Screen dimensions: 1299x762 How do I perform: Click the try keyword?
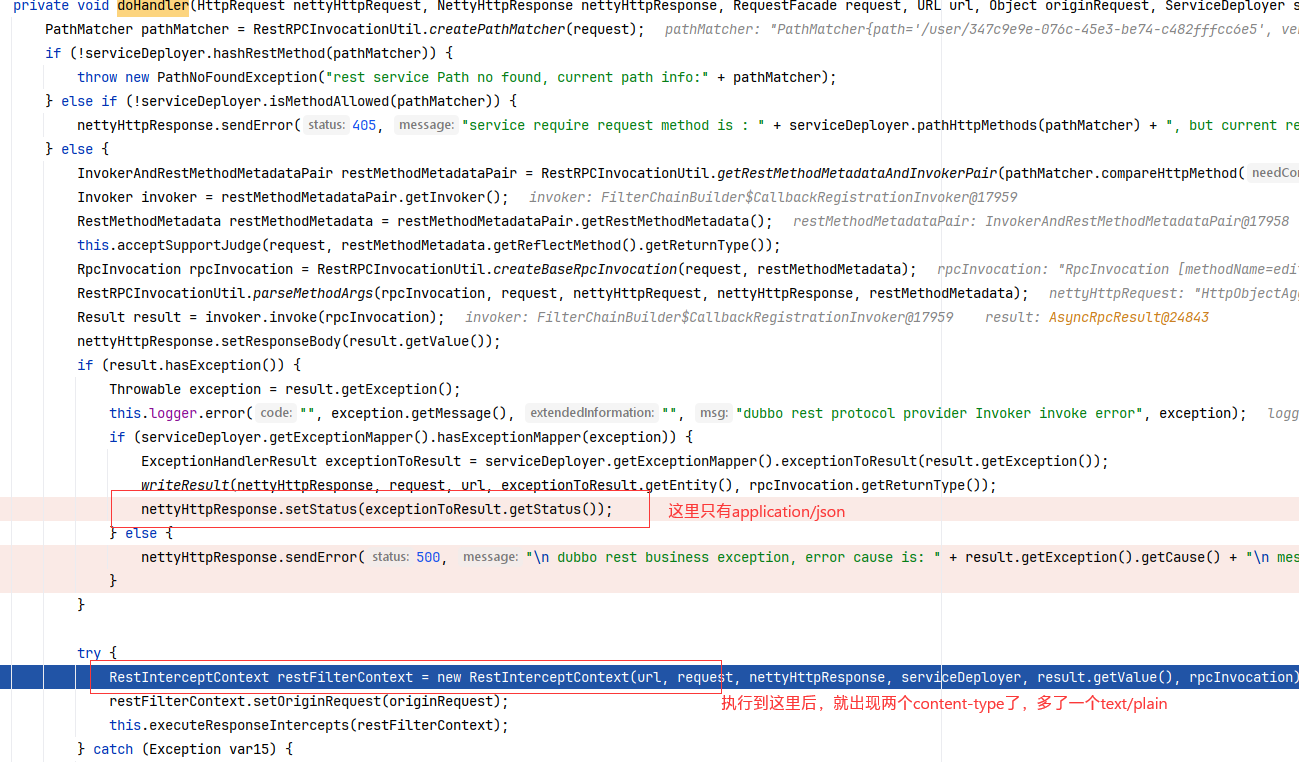(89, 653)
